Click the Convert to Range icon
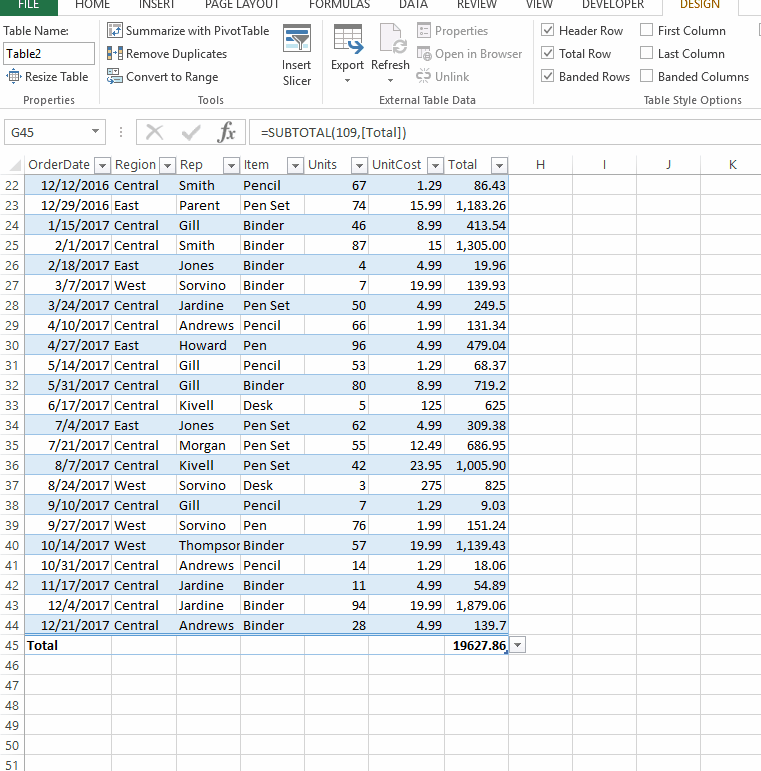The width and height of the screenshot is (761, 771). coord(115,76)
